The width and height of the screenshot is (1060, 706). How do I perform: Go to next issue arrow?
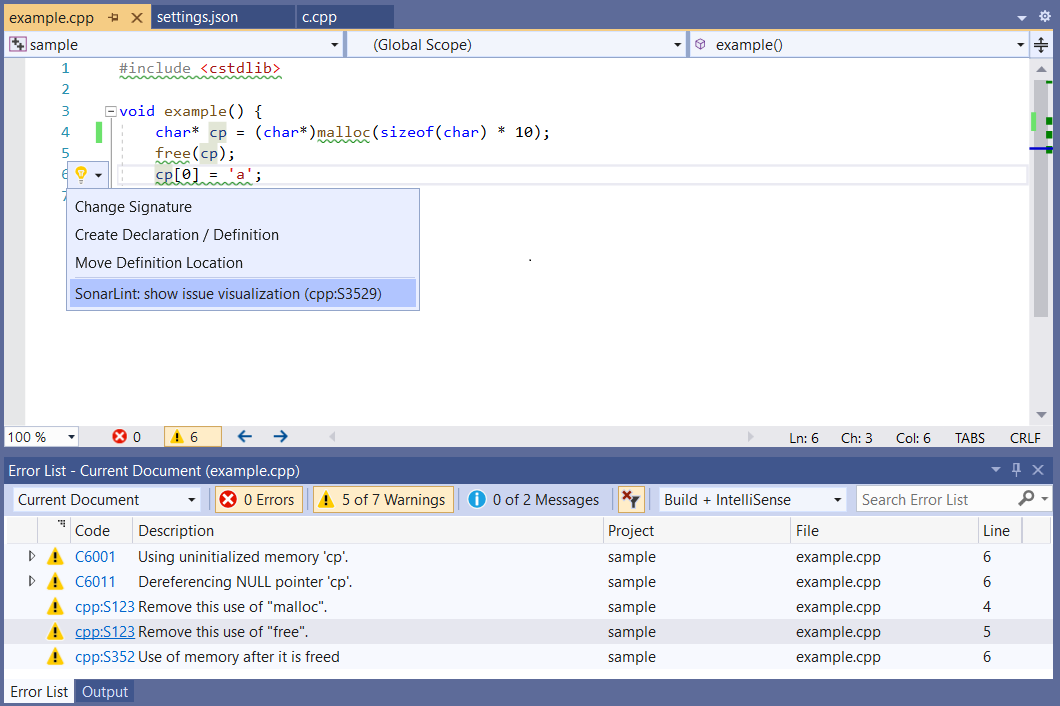pyautogui.click(x=281, y=437)
